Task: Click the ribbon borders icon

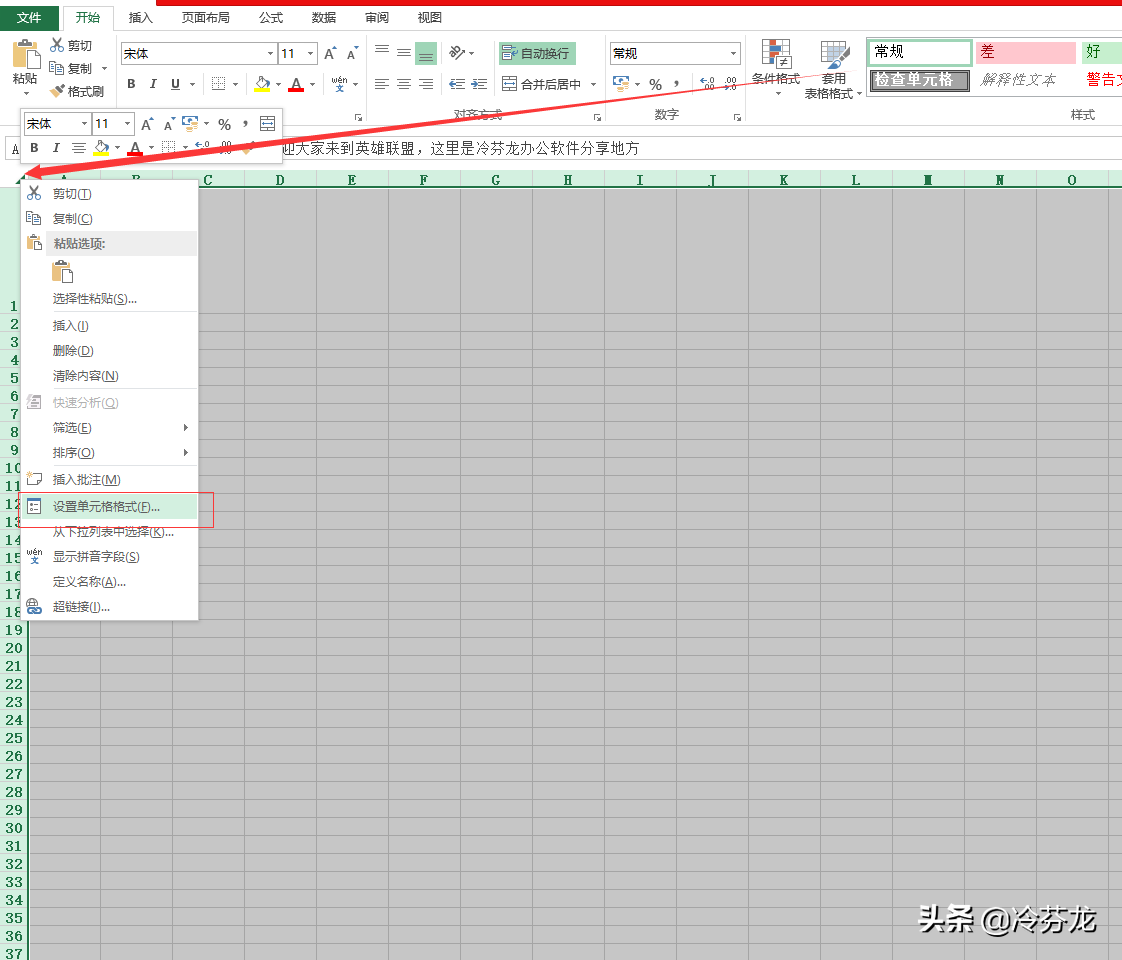Action: (x=219, y=84)
